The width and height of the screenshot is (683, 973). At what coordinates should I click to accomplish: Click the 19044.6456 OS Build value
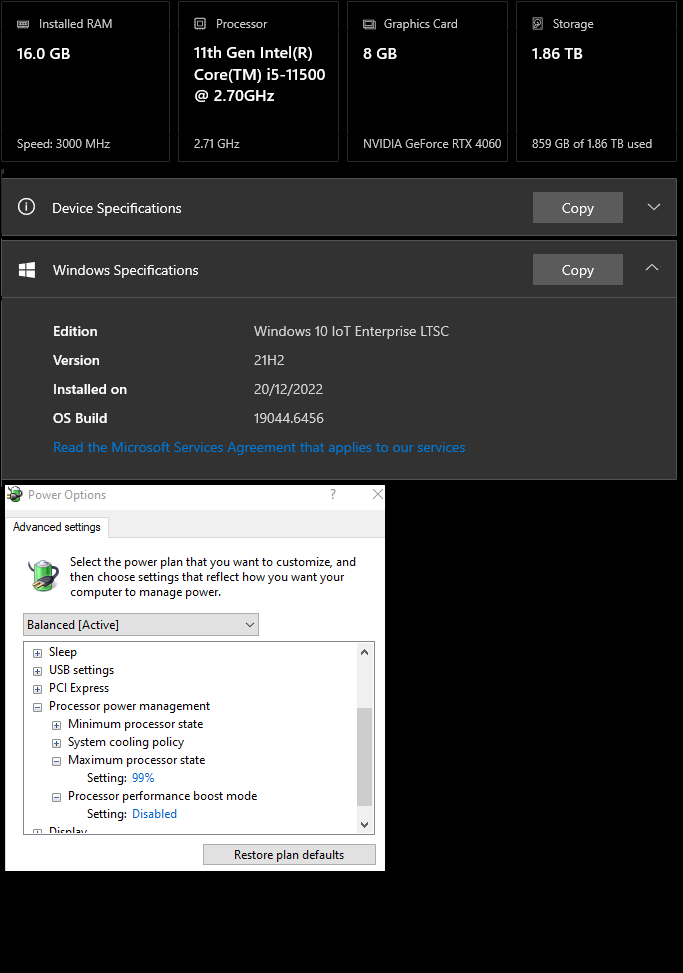[288, 418]
